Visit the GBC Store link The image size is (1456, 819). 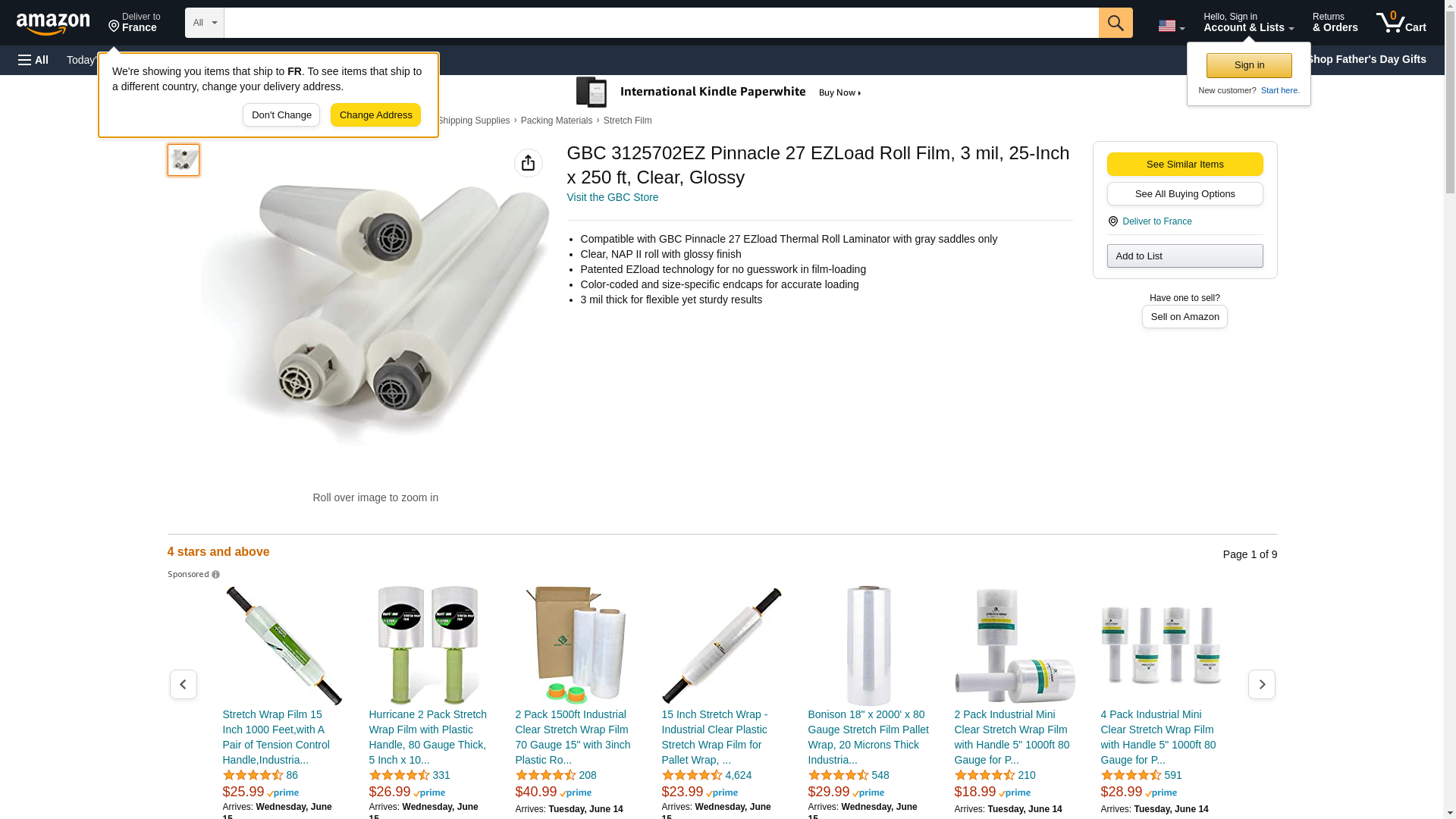[613, 197]
